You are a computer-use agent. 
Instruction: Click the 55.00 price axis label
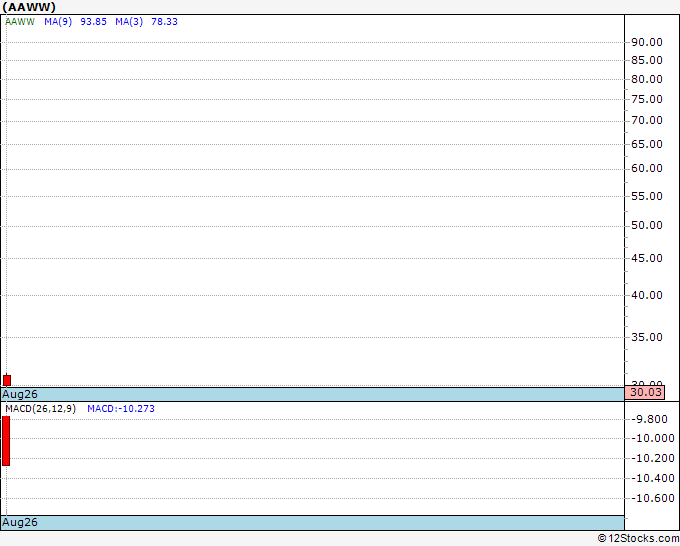point(647,196)
